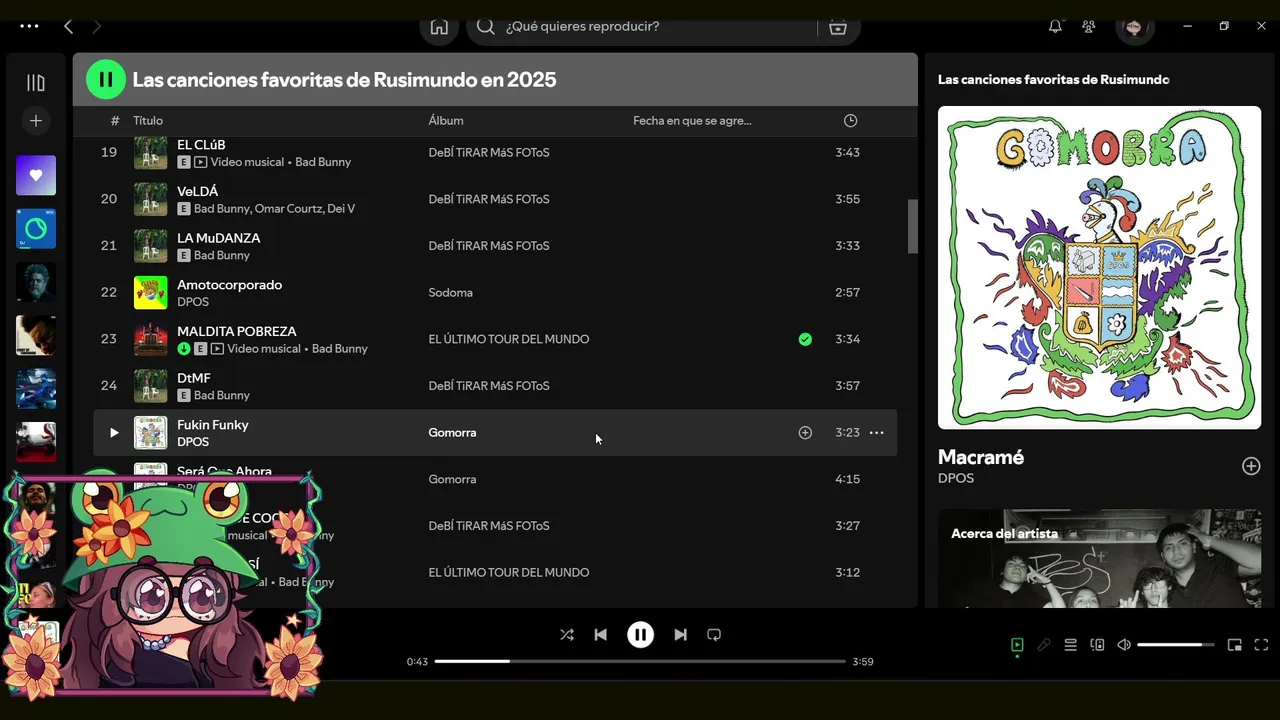Go forward with the right arrow
The width and height of the screenshot is (1280, 720).
(x=97, y=27)
